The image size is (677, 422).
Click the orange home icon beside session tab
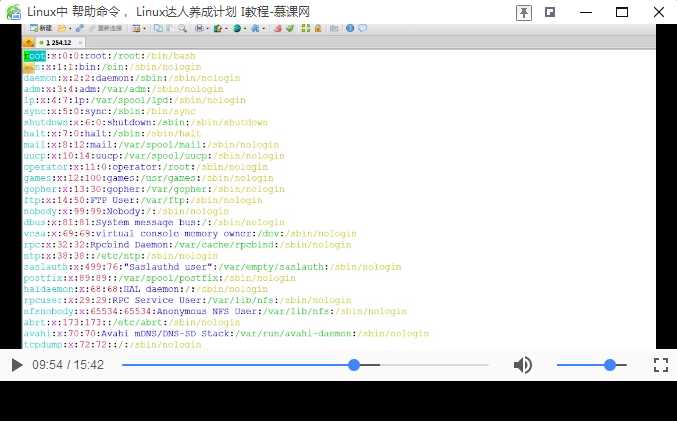click(x=28, y=42)
